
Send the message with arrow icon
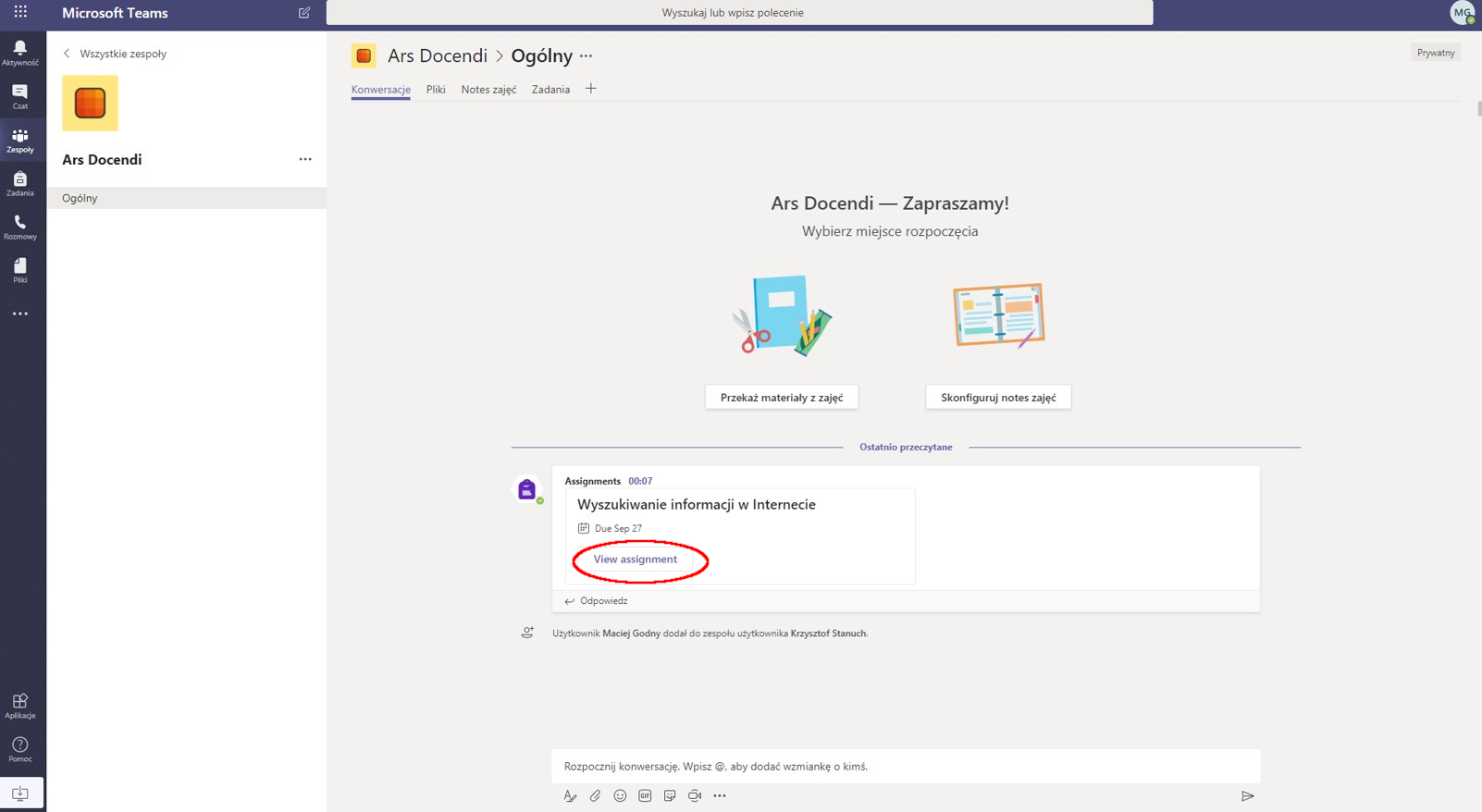pyautogui.click(x=1247, y=796)
